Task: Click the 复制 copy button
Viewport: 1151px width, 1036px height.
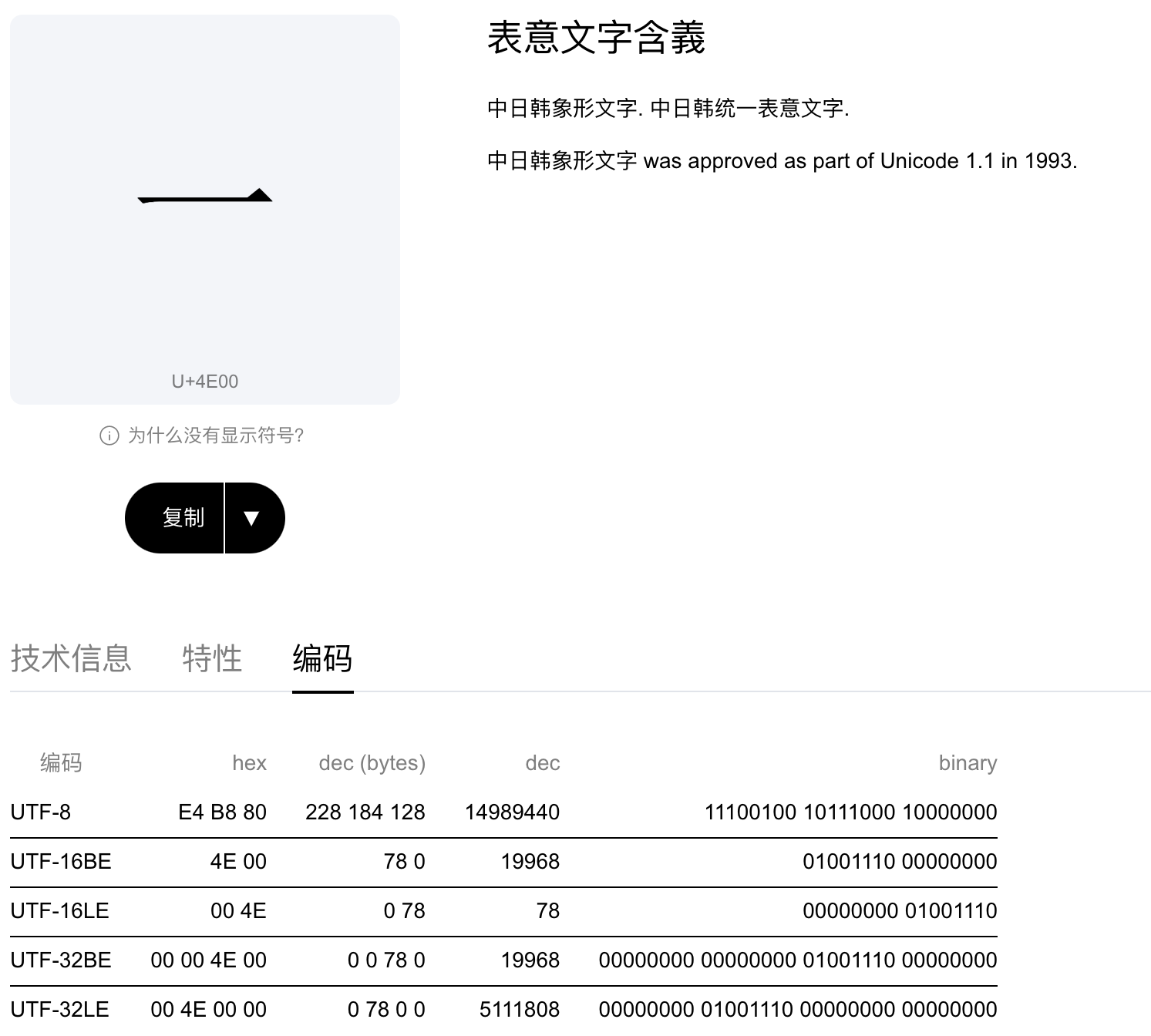Action: click(174, 518)
